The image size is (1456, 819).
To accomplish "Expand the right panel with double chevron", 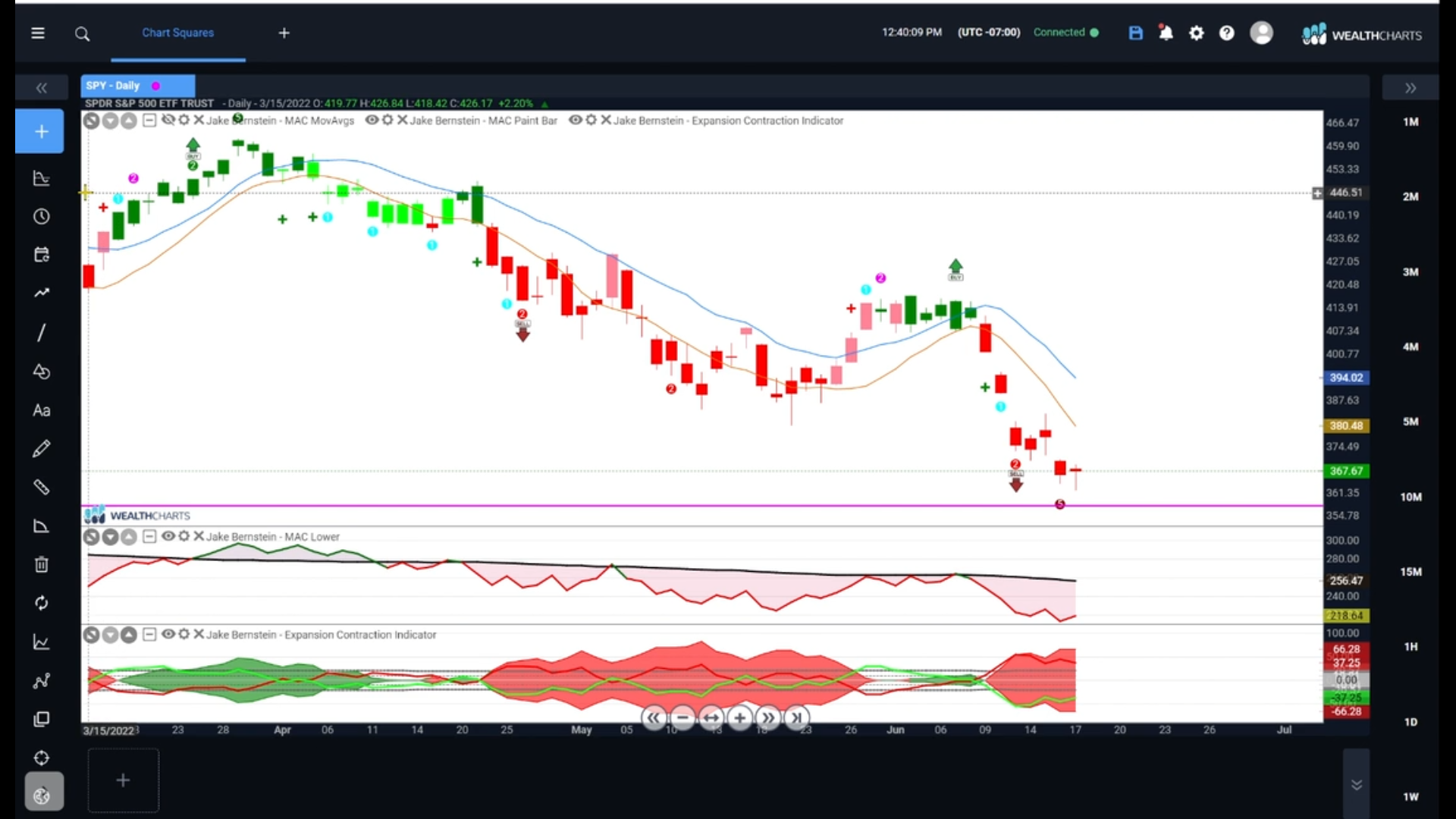I will [1410, 88].
